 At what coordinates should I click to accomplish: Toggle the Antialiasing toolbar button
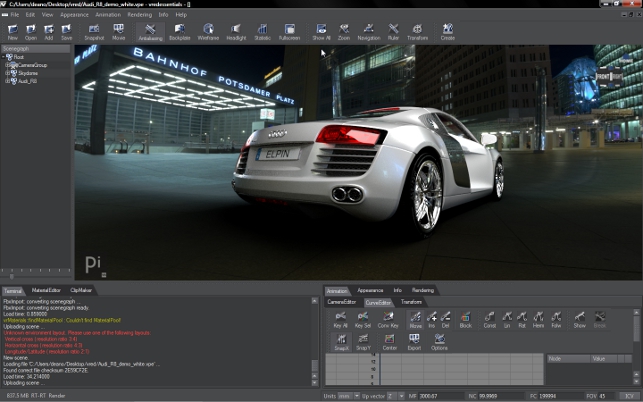tap(150, 31)
